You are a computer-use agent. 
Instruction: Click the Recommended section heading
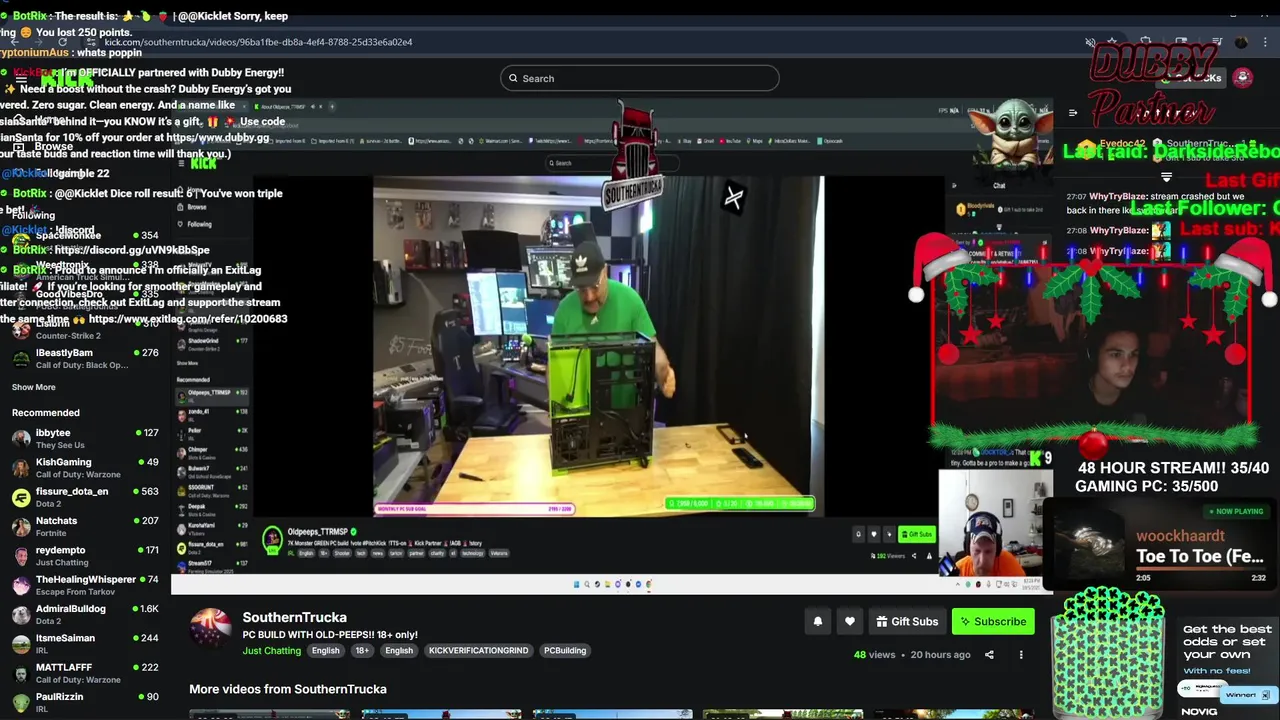point(46,412)
